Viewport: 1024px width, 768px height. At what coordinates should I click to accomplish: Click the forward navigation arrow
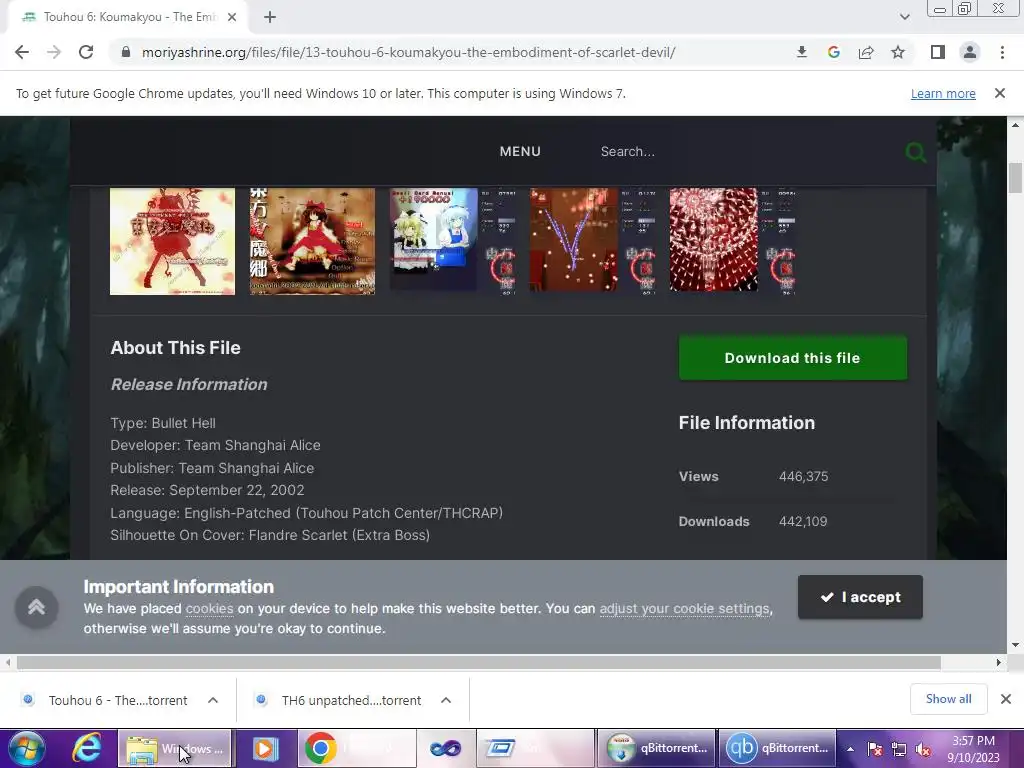point(54,52)
